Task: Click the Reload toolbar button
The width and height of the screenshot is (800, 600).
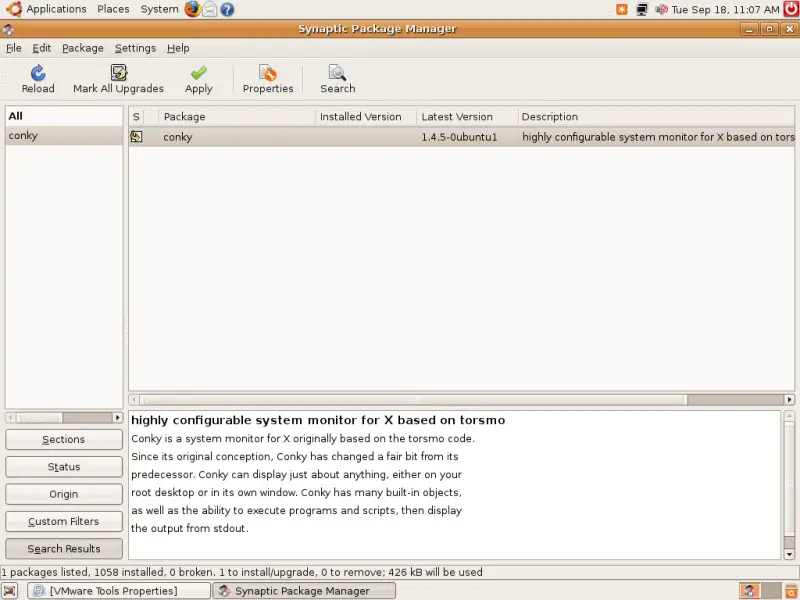Action: [x=38, y=79]
